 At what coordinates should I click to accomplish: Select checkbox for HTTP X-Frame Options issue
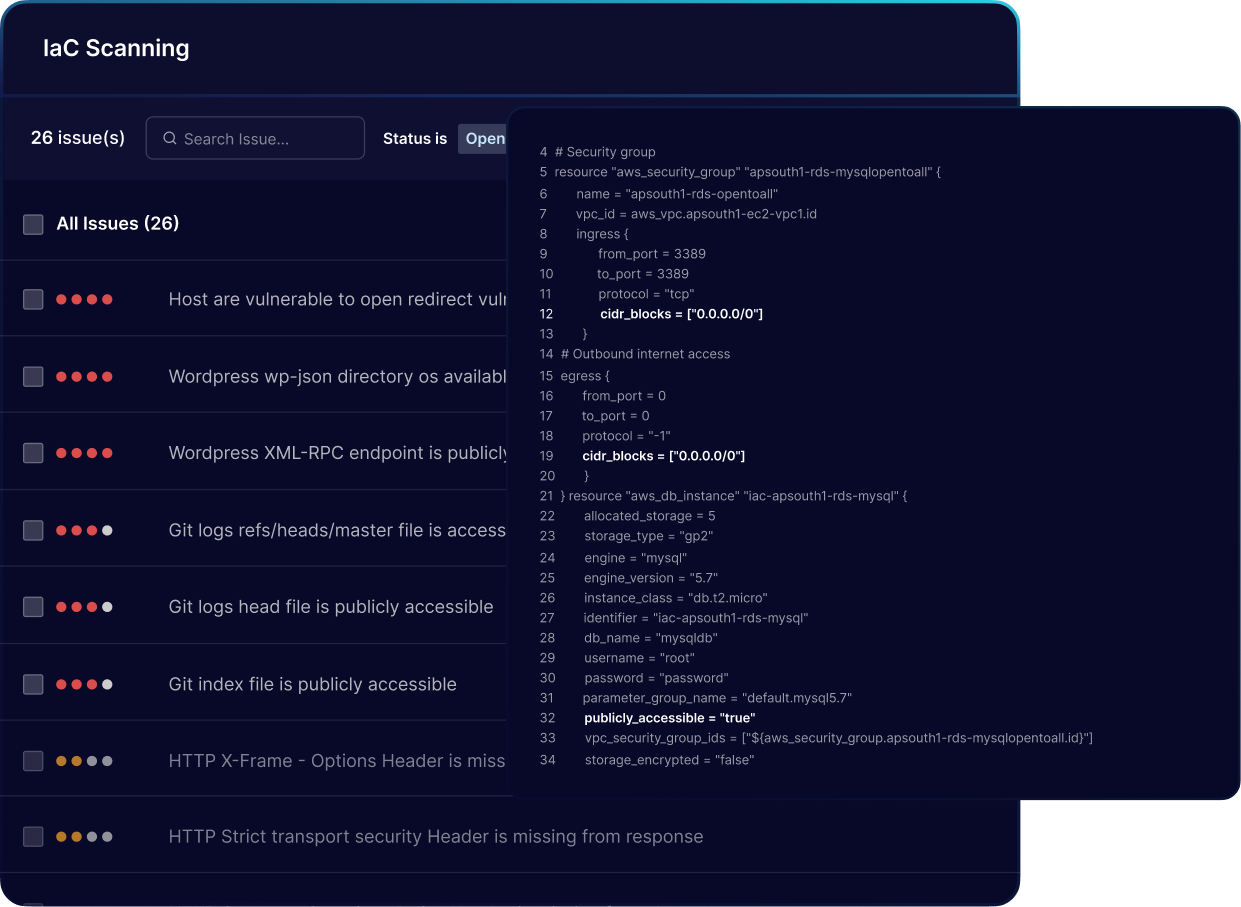33,761
